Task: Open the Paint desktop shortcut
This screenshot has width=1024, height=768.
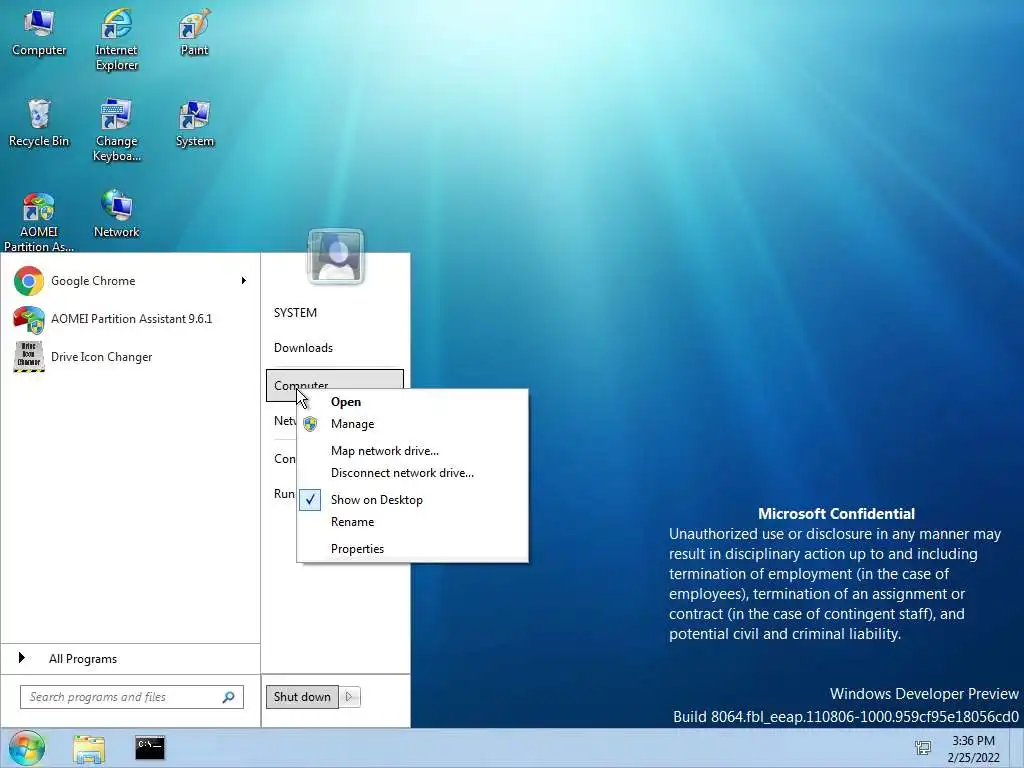Action: [194, 33]
